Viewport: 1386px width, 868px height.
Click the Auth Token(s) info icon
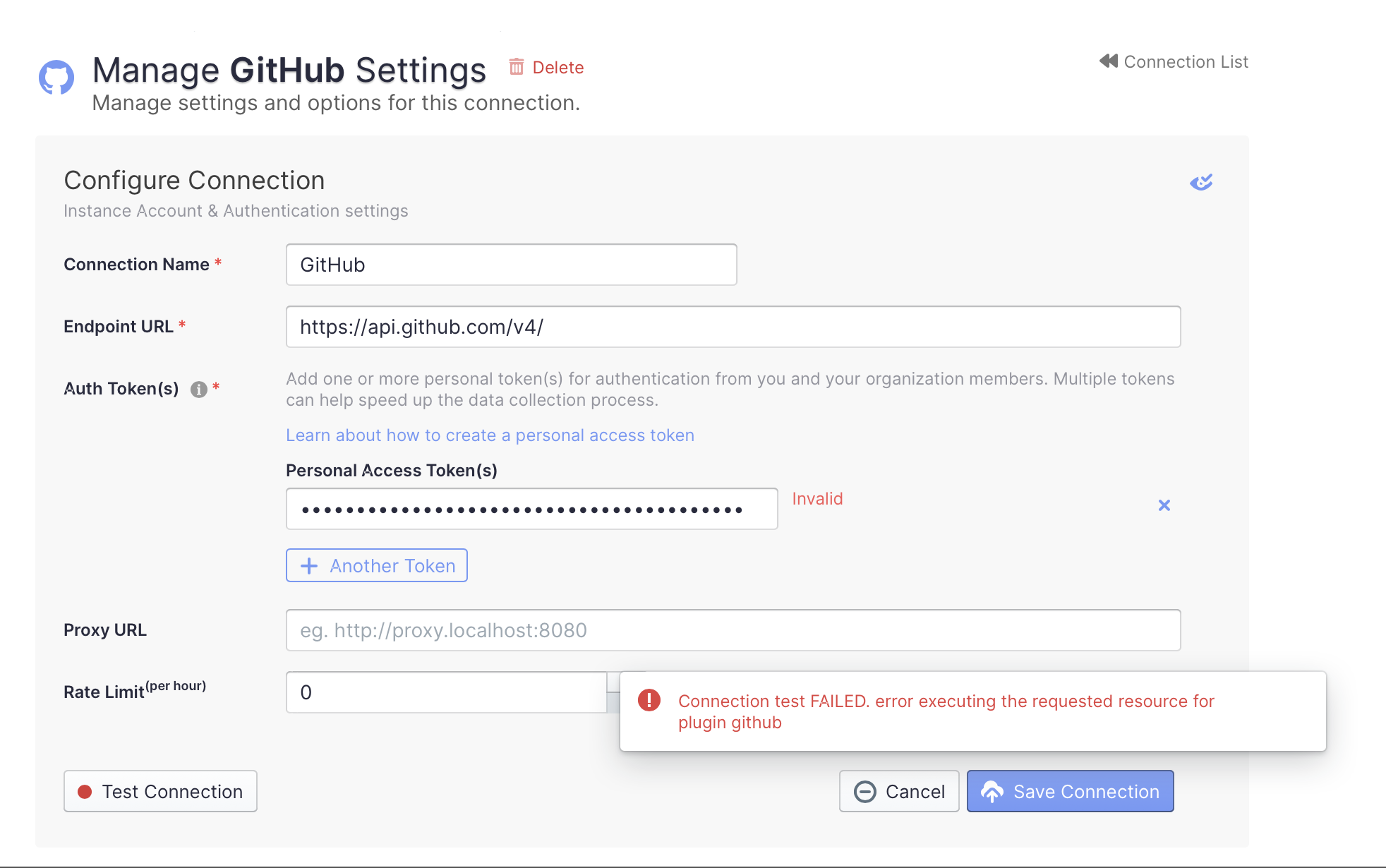click(199, 390)
